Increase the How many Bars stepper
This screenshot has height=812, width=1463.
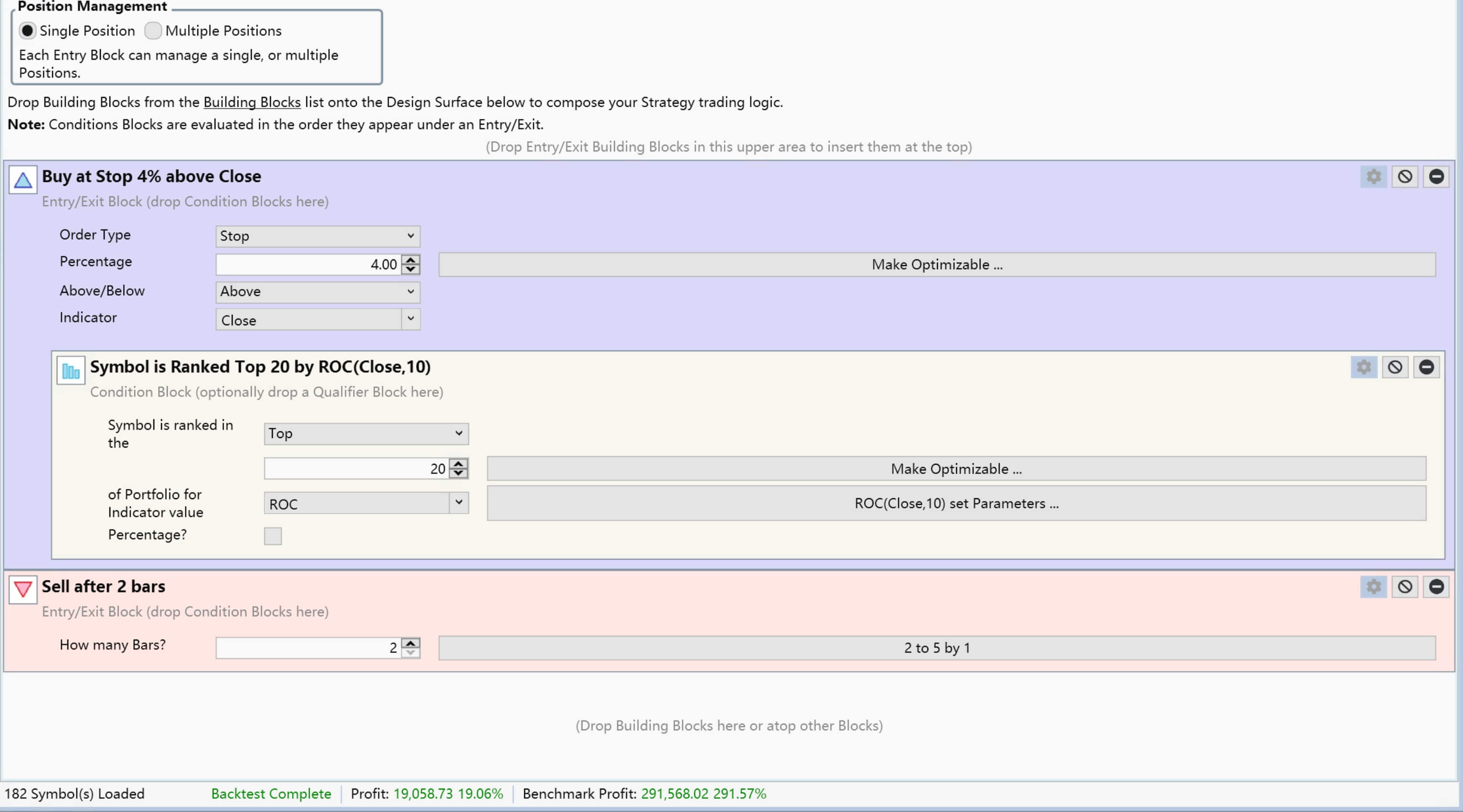pos(410,643)
